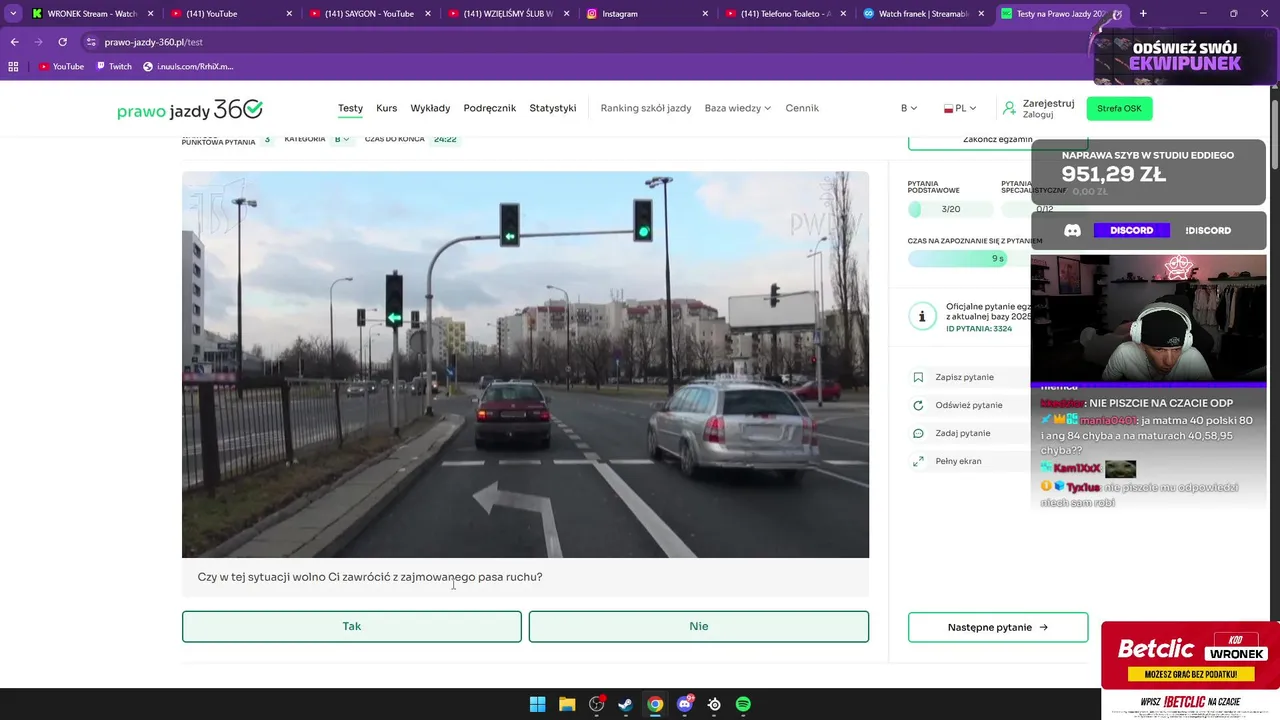The height and width of the screenshot is (720, 1280).
Task: Switch to the WRONEK Stream tab
Action: coord(90,14)
